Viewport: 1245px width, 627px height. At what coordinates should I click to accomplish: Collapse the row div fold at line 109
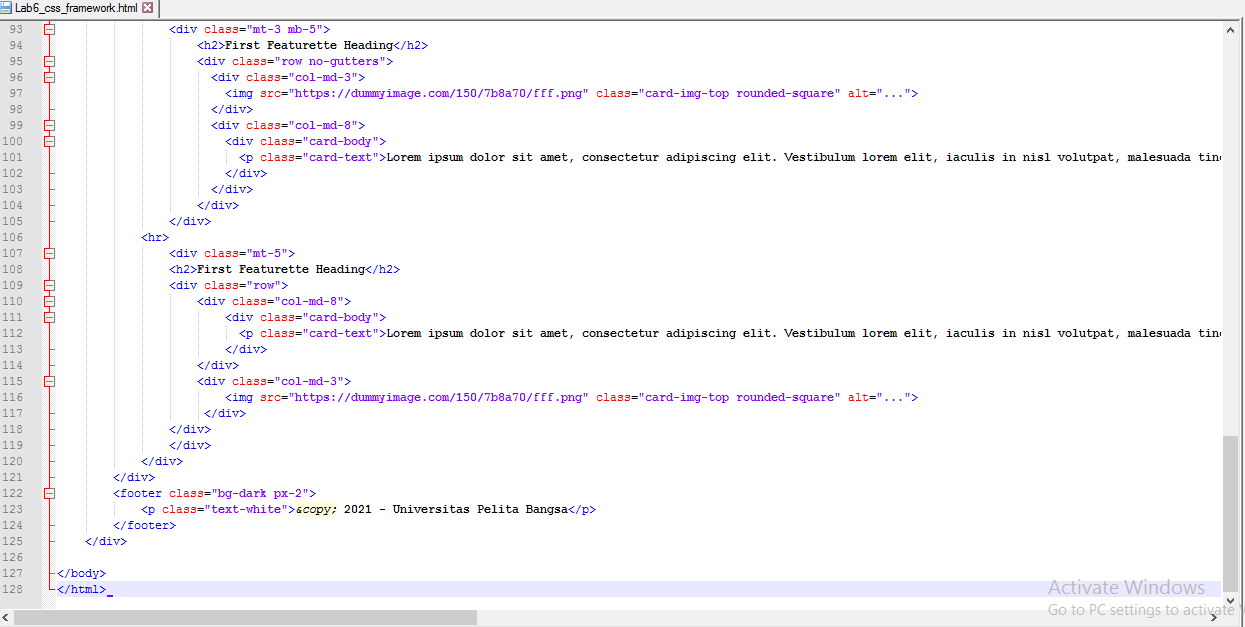pyautogui.click(x=48, y=284)
